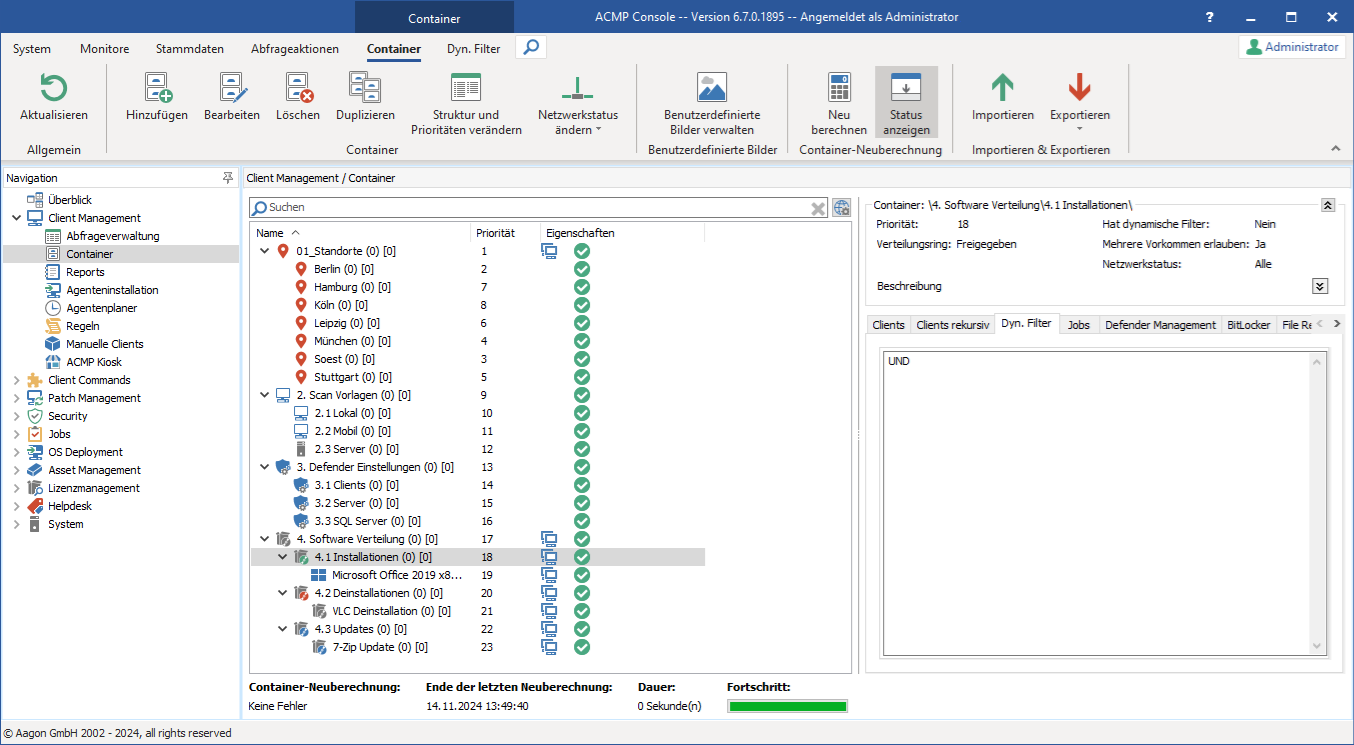Screen dimensions: 1354x745
Task: Open Benutzerdefinierte Bilder verwalten
Action: click(x=712, y=89)
